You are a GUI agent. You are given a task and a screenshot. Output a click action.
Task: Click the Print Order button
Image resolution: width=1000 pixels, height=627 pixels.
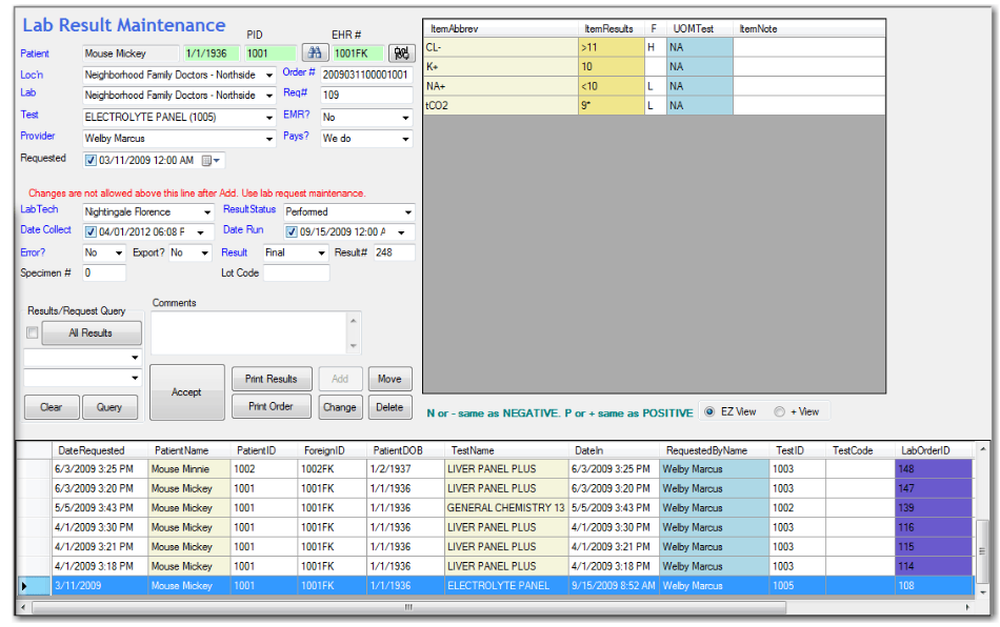click(x=272, y=406)
